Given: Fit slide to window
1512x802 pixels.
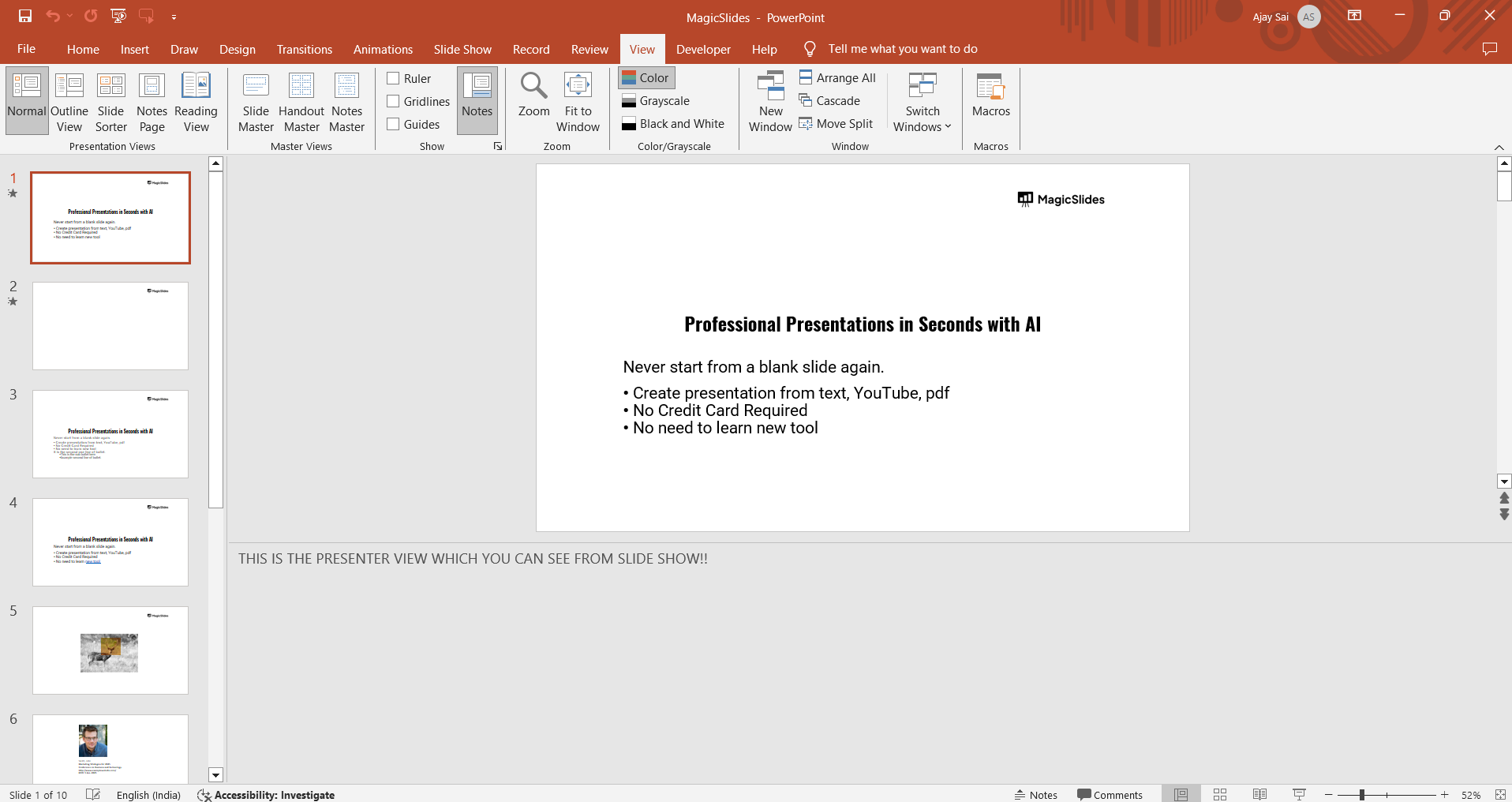Looking at the screenshot, I should 578,100.
